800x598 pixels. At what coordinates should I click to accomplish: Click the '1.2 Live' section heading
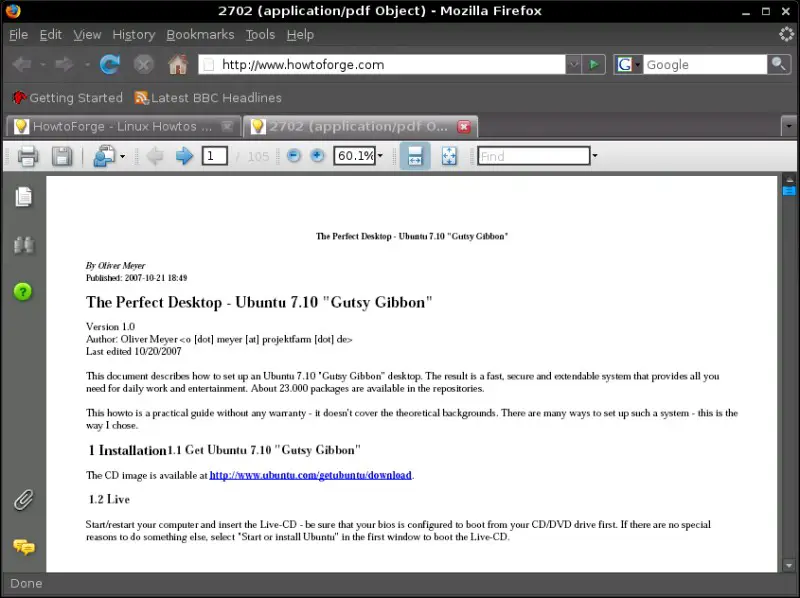(x=109, y=499)
